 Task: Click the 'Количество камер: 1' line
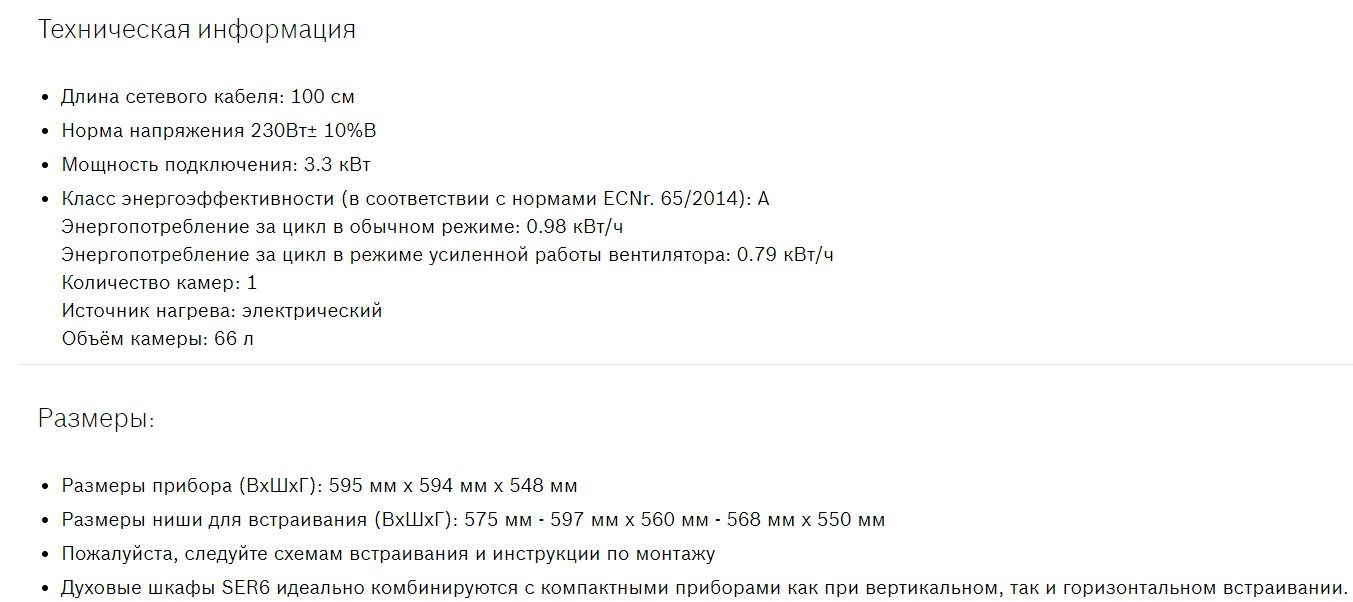tap(159, 283)
